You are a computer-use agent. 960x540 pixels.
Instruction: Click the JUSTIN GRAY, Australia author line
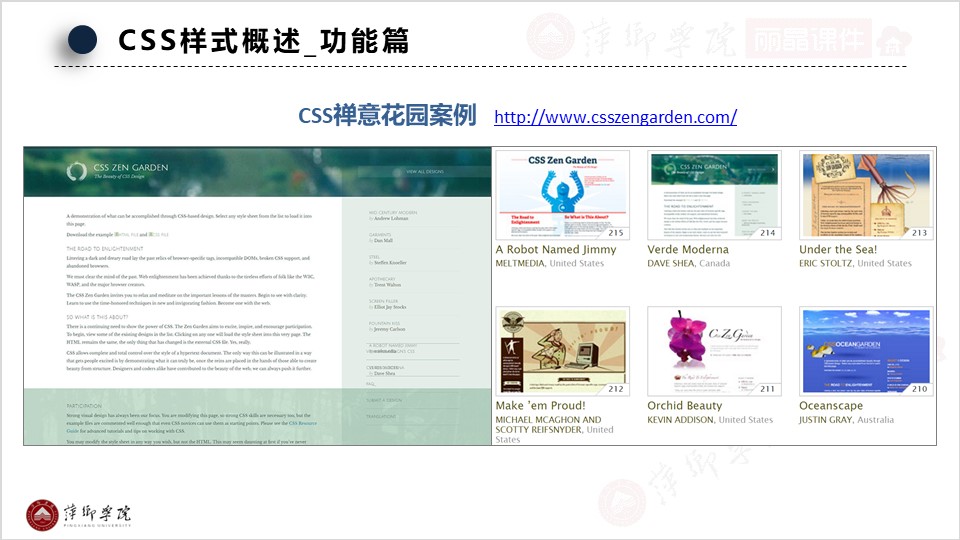coord(846,420)
